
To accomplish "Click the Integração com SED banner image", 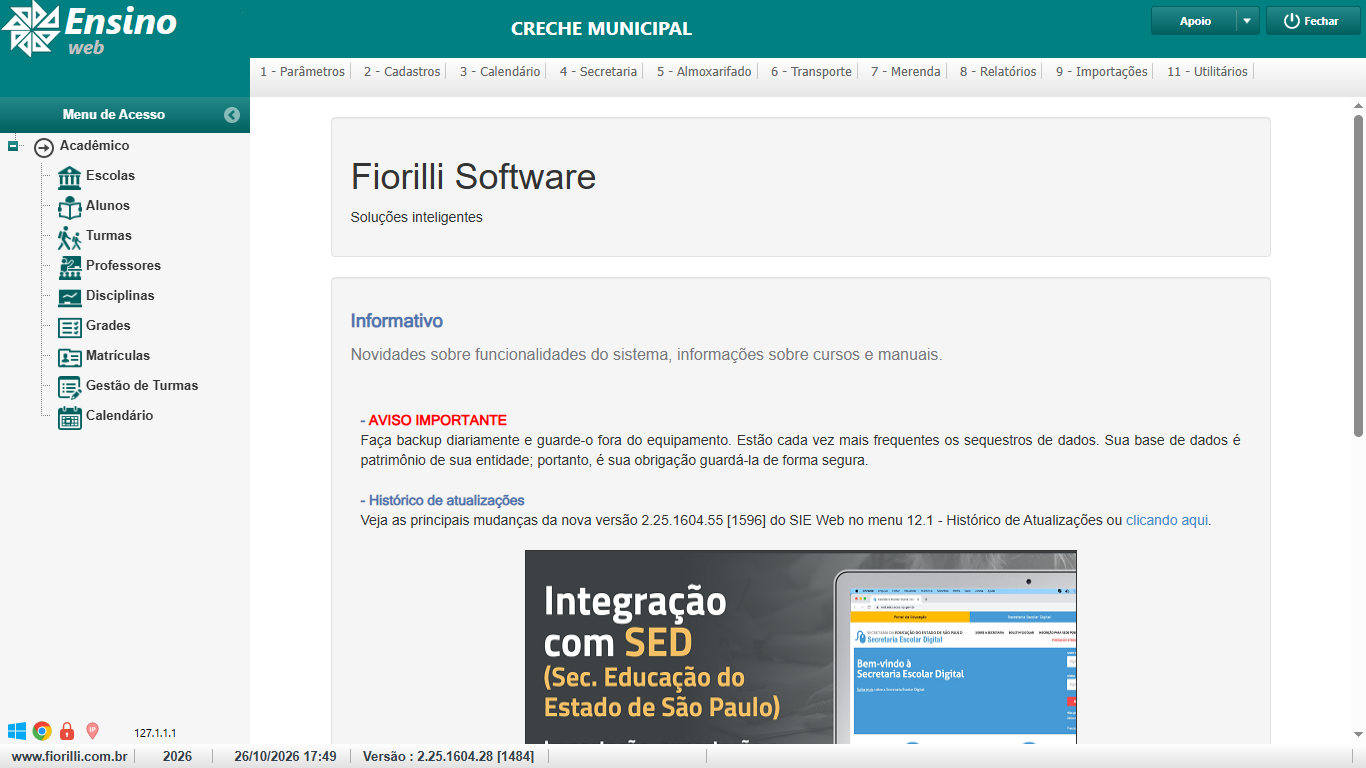I will tap(801, 646).
